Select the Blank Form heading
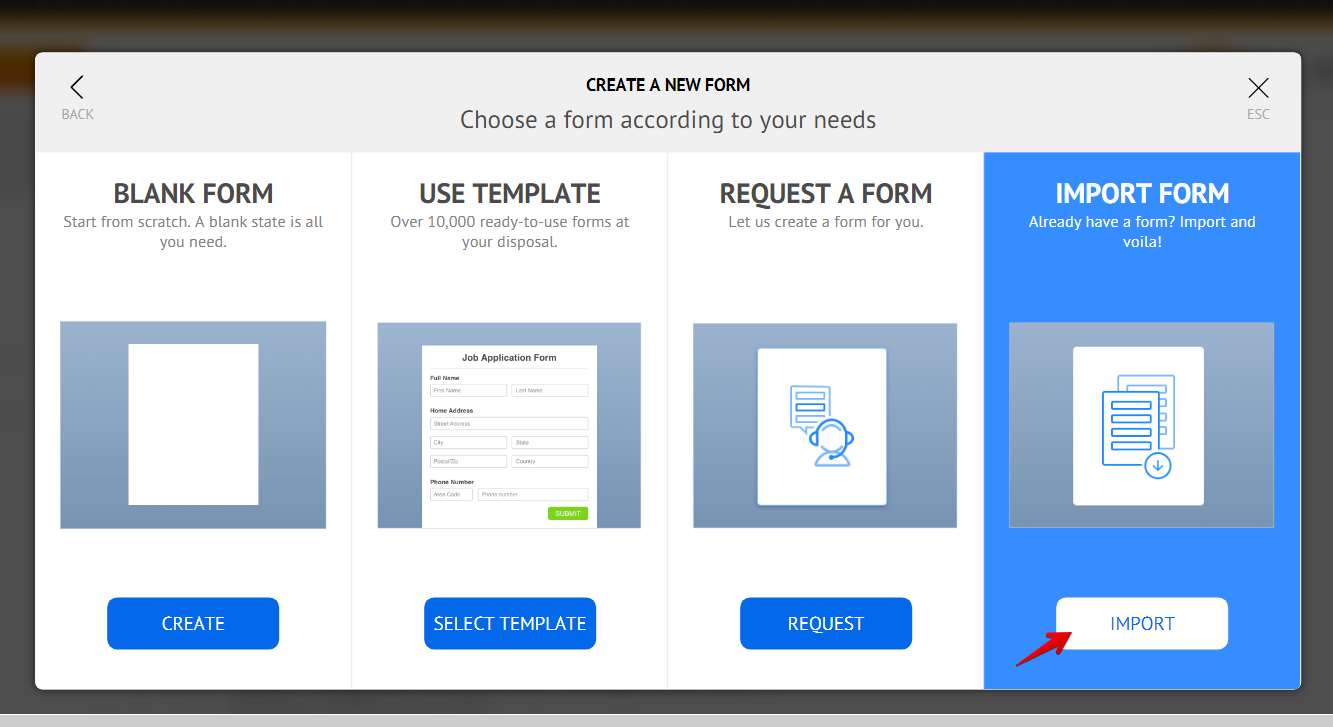Image resolution: width=1333 pixels, height=727 pixels. (x=193, y=193)
